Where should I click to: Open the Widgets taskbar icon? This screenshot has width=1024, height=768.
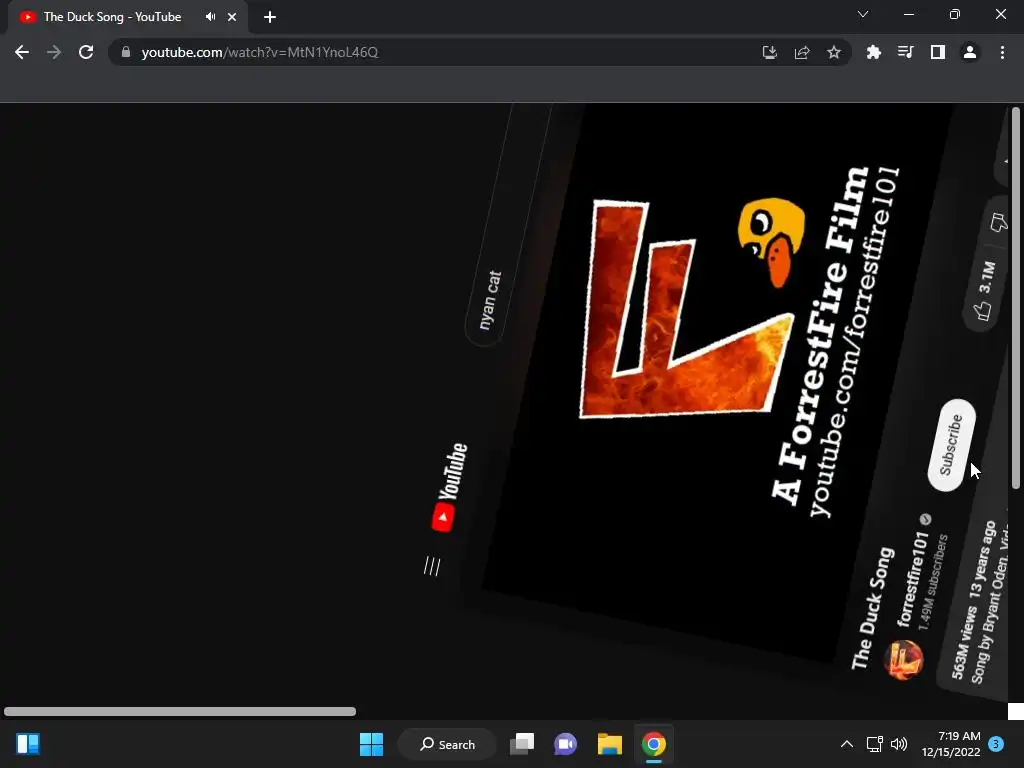27,744
